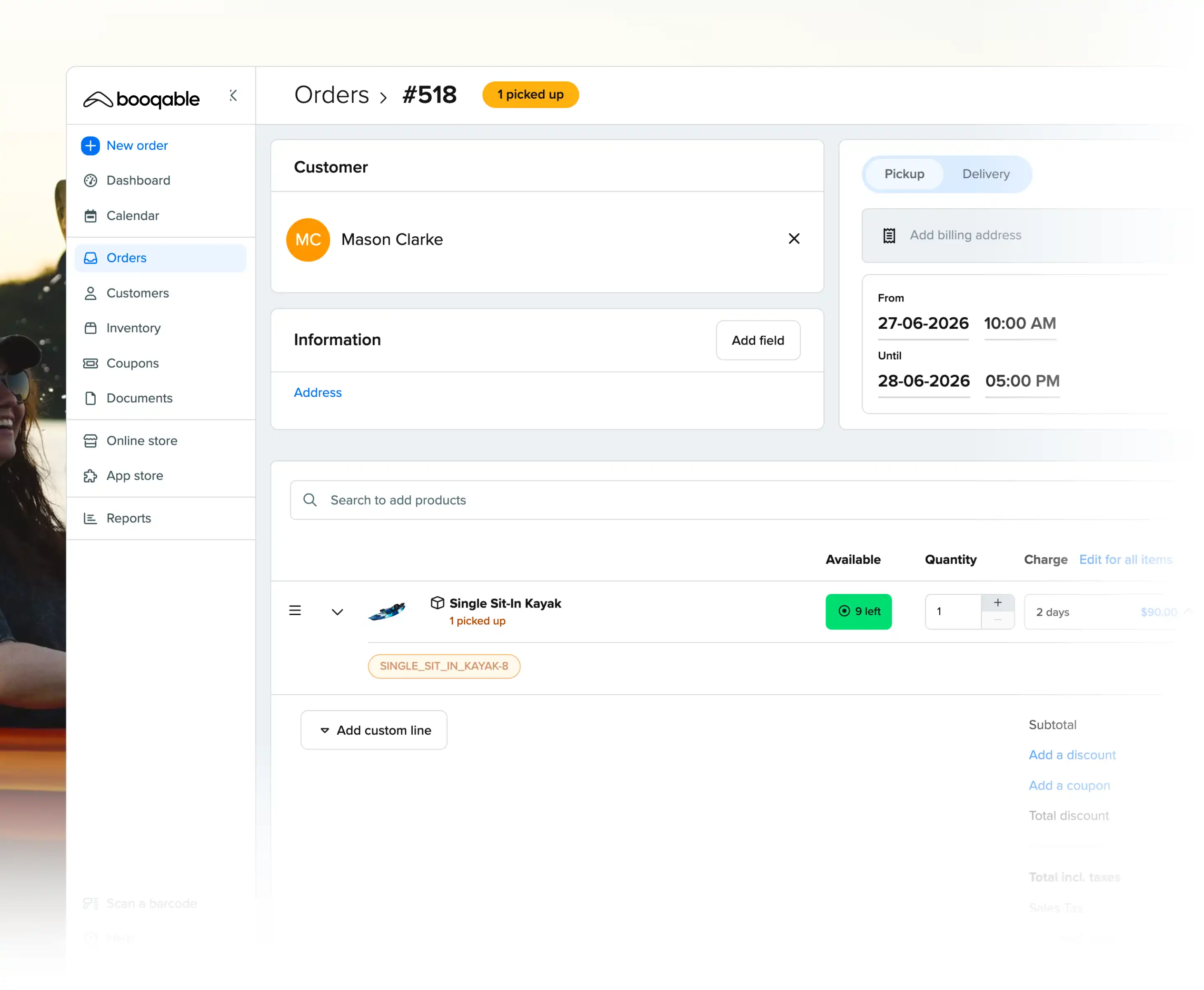Click Add a discount link

(x=1072, y=755)
